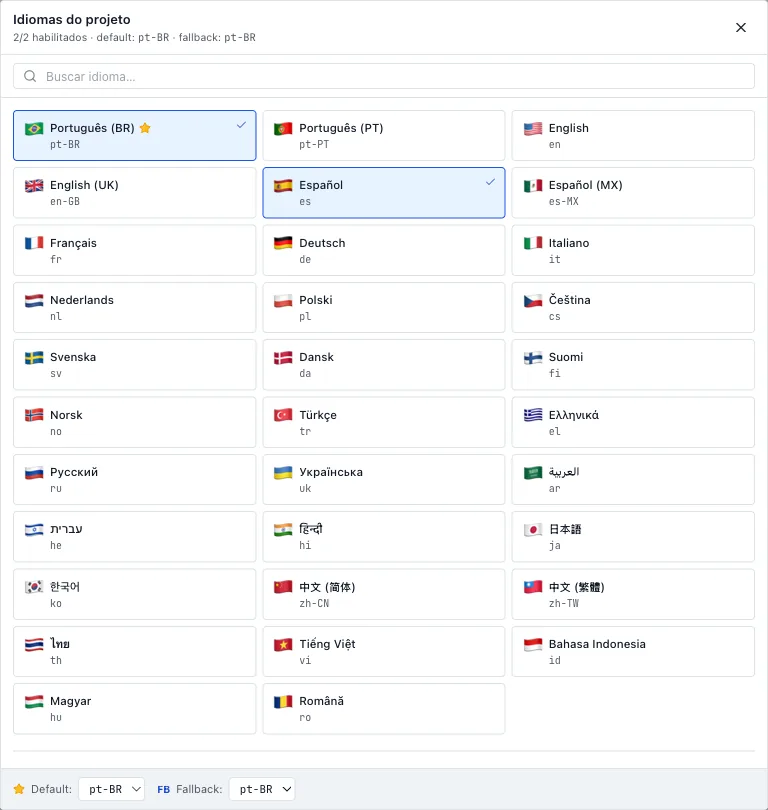
Task: Click the star icon next to Default
Action: [19, 789]
